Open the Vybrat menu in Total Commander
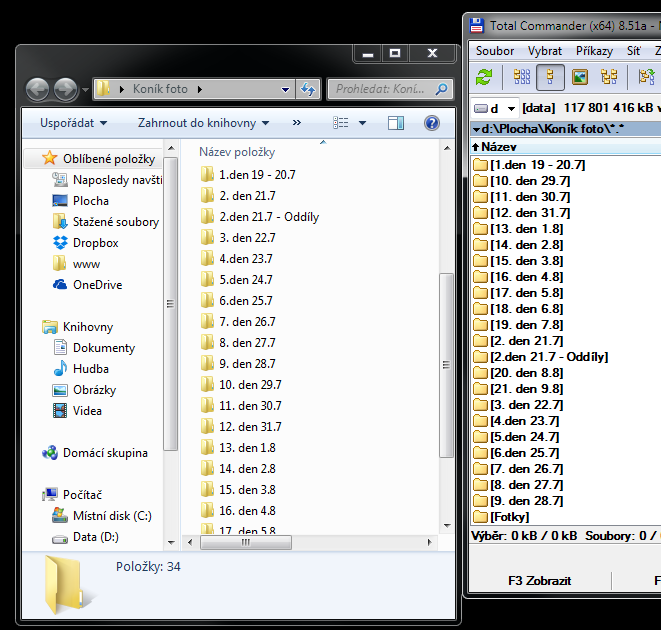 545,51
